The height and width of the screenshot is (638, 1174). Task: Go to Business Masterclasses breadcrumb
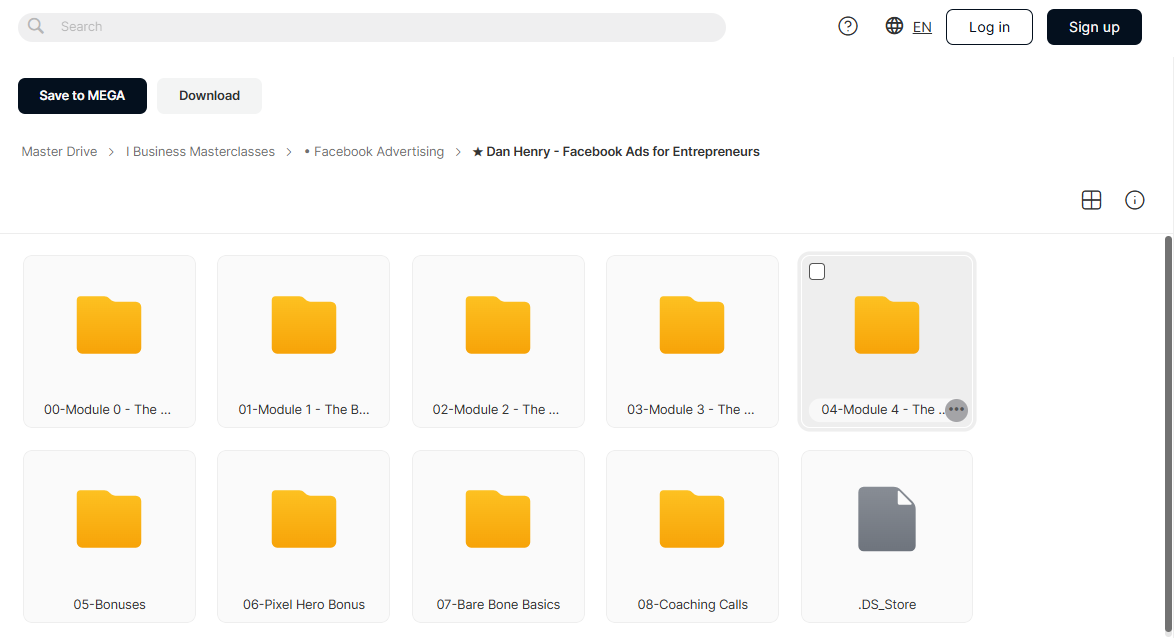click(x=200, y=151)
